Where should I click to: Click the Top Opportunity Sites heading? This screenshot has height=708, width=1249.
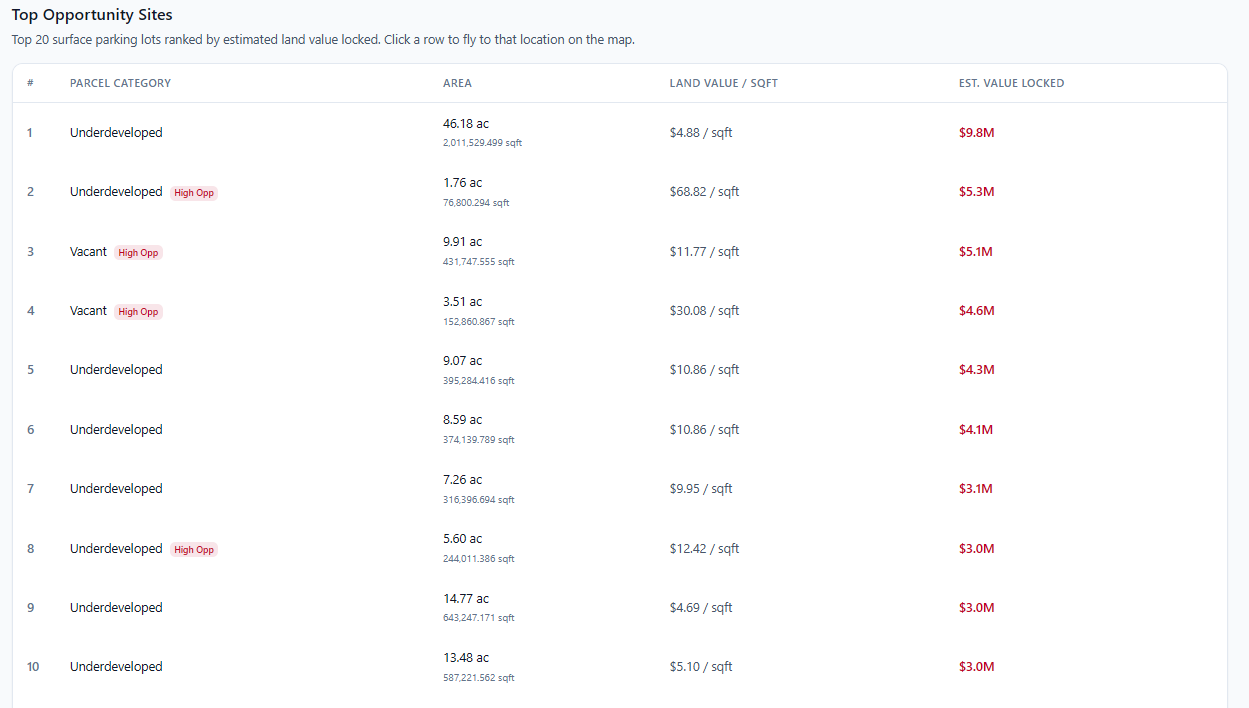(x=92, y=15)
